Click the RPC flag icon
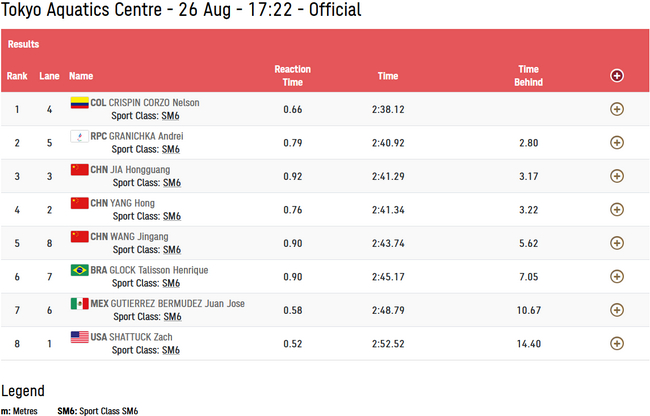 (79, 136)
